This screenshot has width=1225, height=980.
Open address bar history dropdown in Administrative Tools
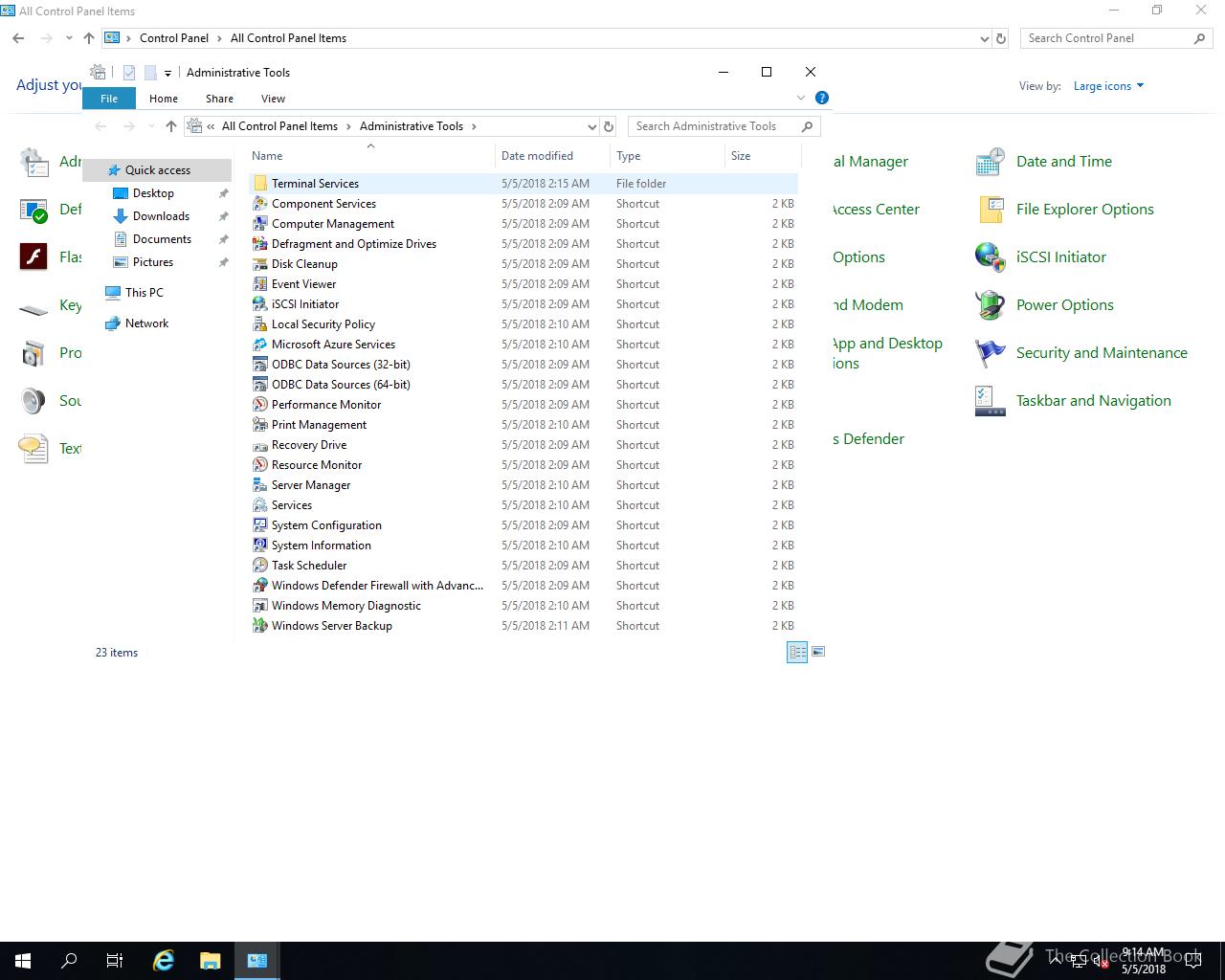click(591, 126)
